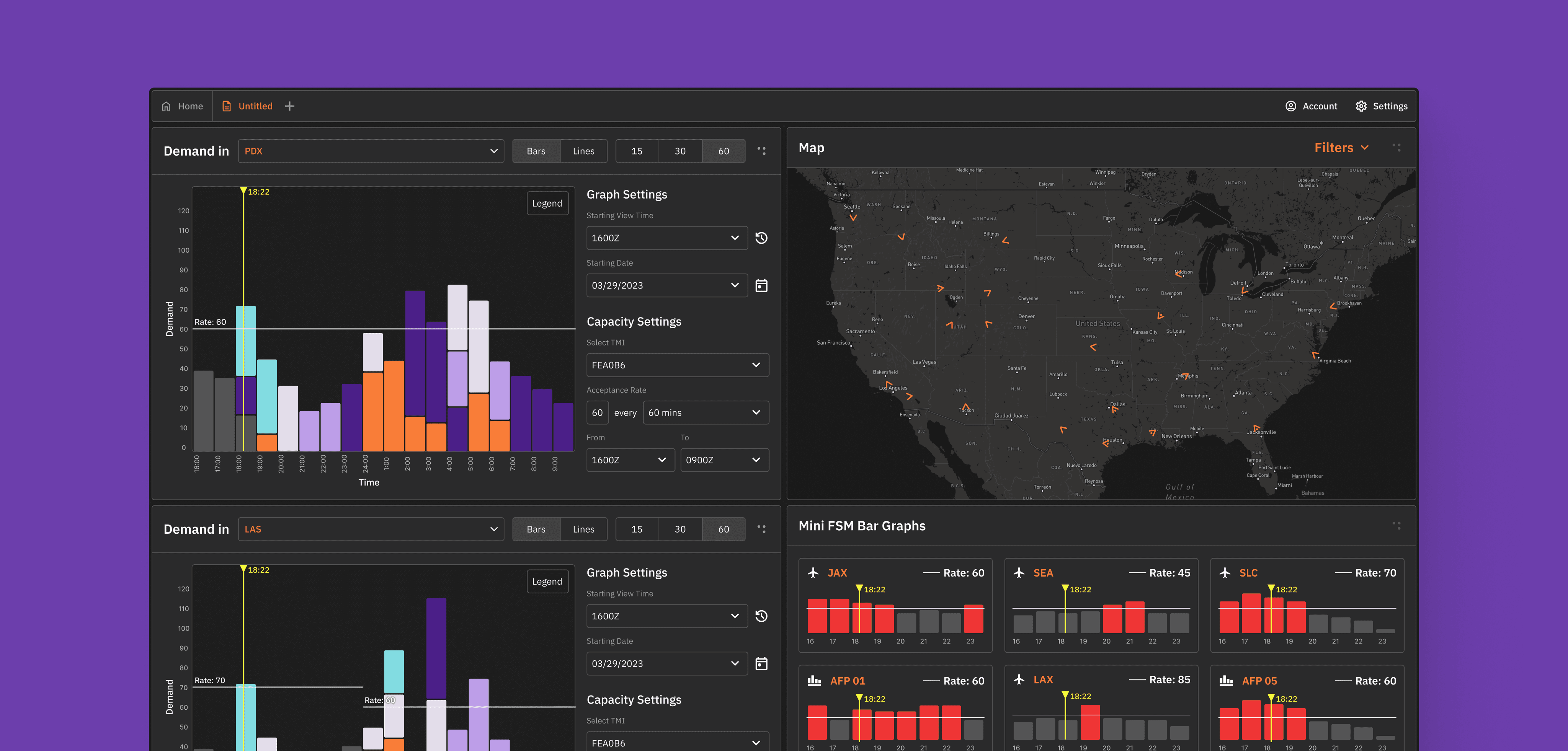The height and width of the screenshot is (751, 1568).
Task: Select the Untitled document tab
Action: pos(248,106)
